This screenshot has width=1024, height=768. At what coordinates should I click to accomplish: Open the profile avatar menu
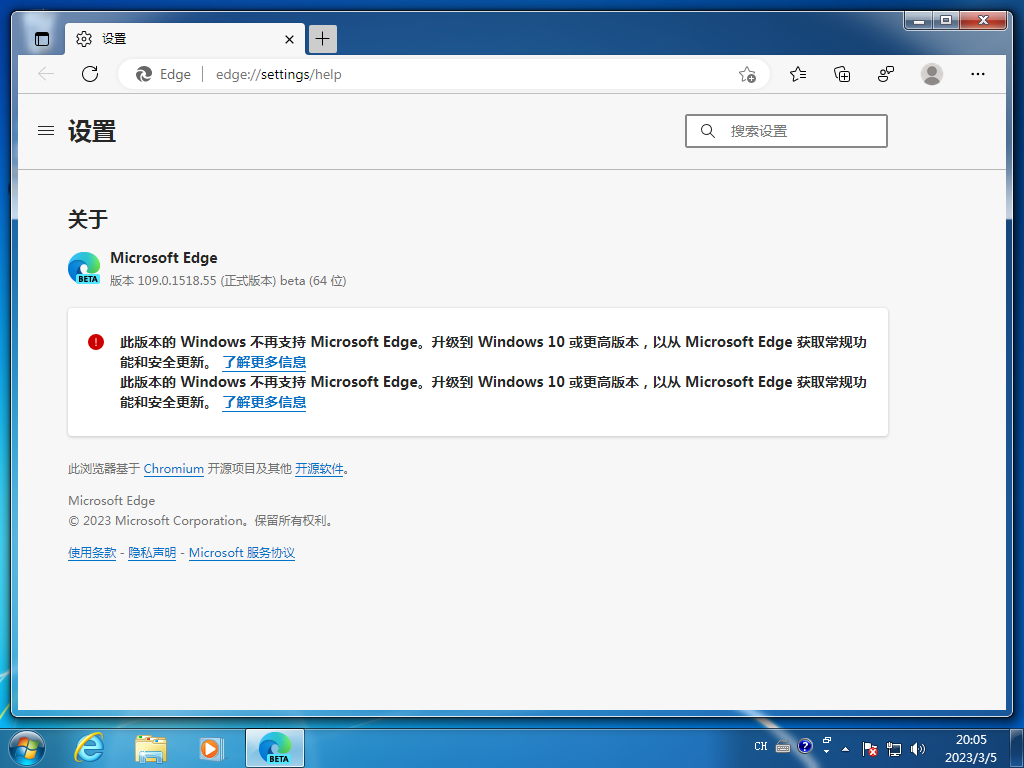coord(931,74)
